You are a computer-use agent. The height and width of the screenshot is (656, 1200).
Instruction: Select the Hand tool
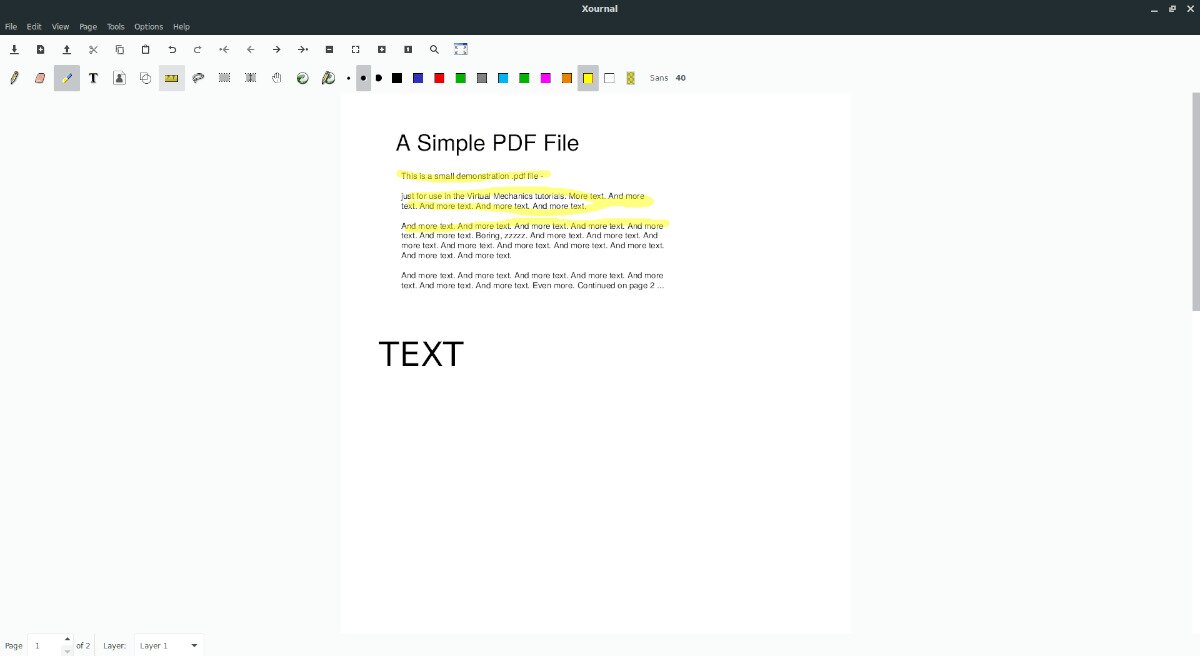coord(277,78)
